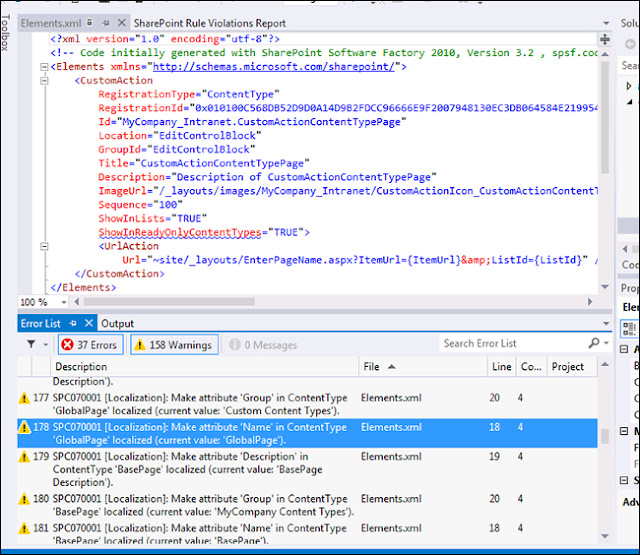640x555 pixels.
Task: Toggle the 158 Warnings filter
Action: (174, 345)
